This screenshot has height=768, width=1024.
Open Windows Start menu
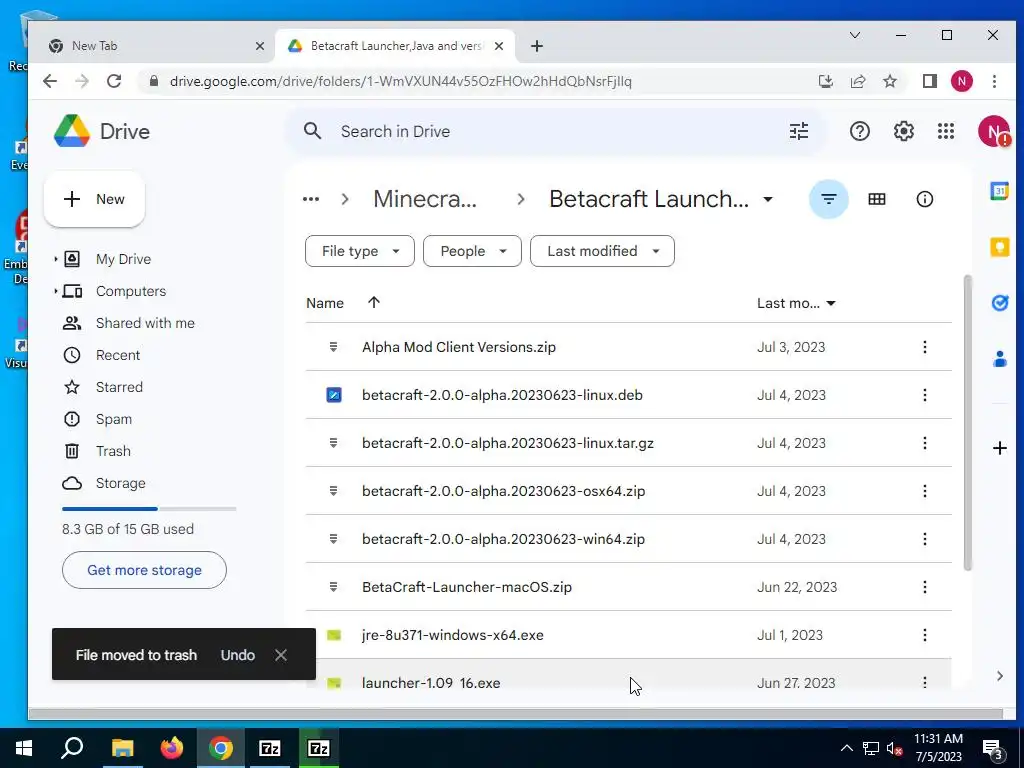24,748
